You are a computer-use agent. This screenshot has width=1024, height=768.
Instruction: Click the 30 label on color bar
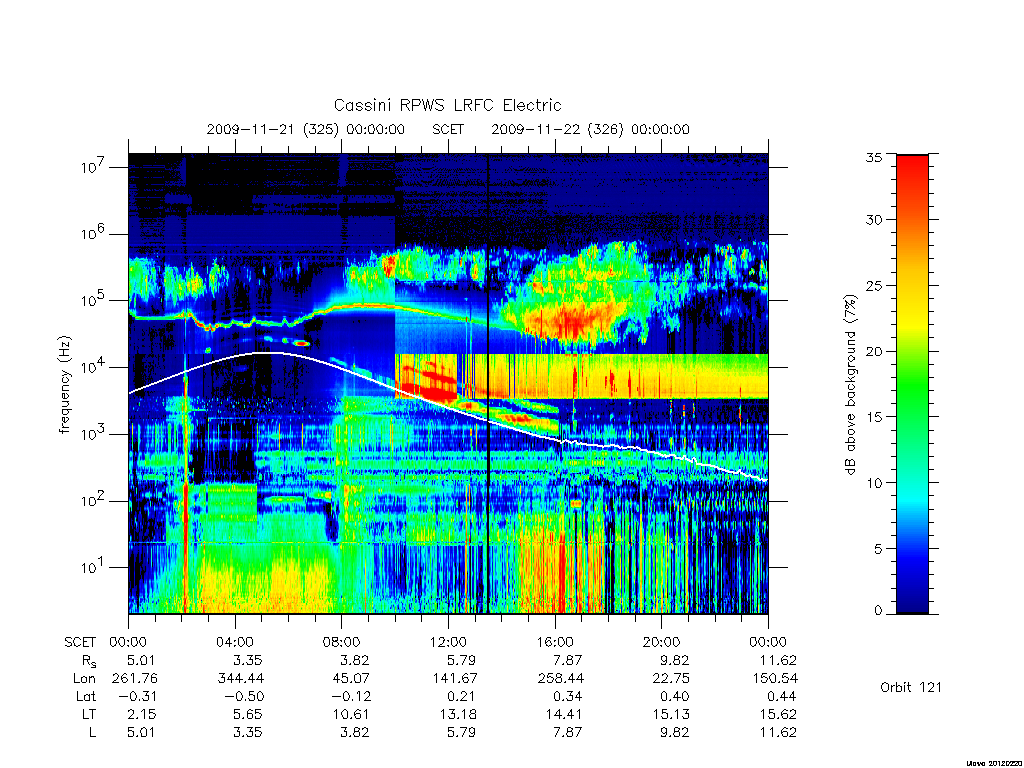pos(874,220)
